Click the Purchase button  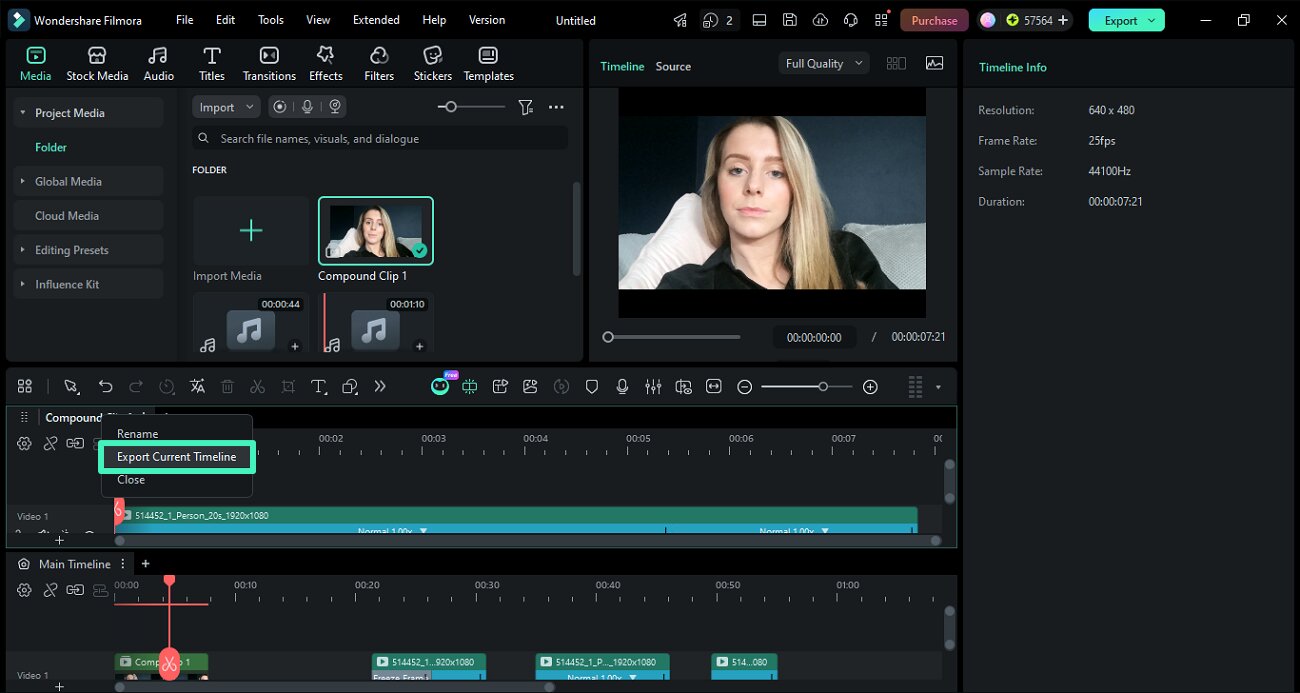coord(934,20)
